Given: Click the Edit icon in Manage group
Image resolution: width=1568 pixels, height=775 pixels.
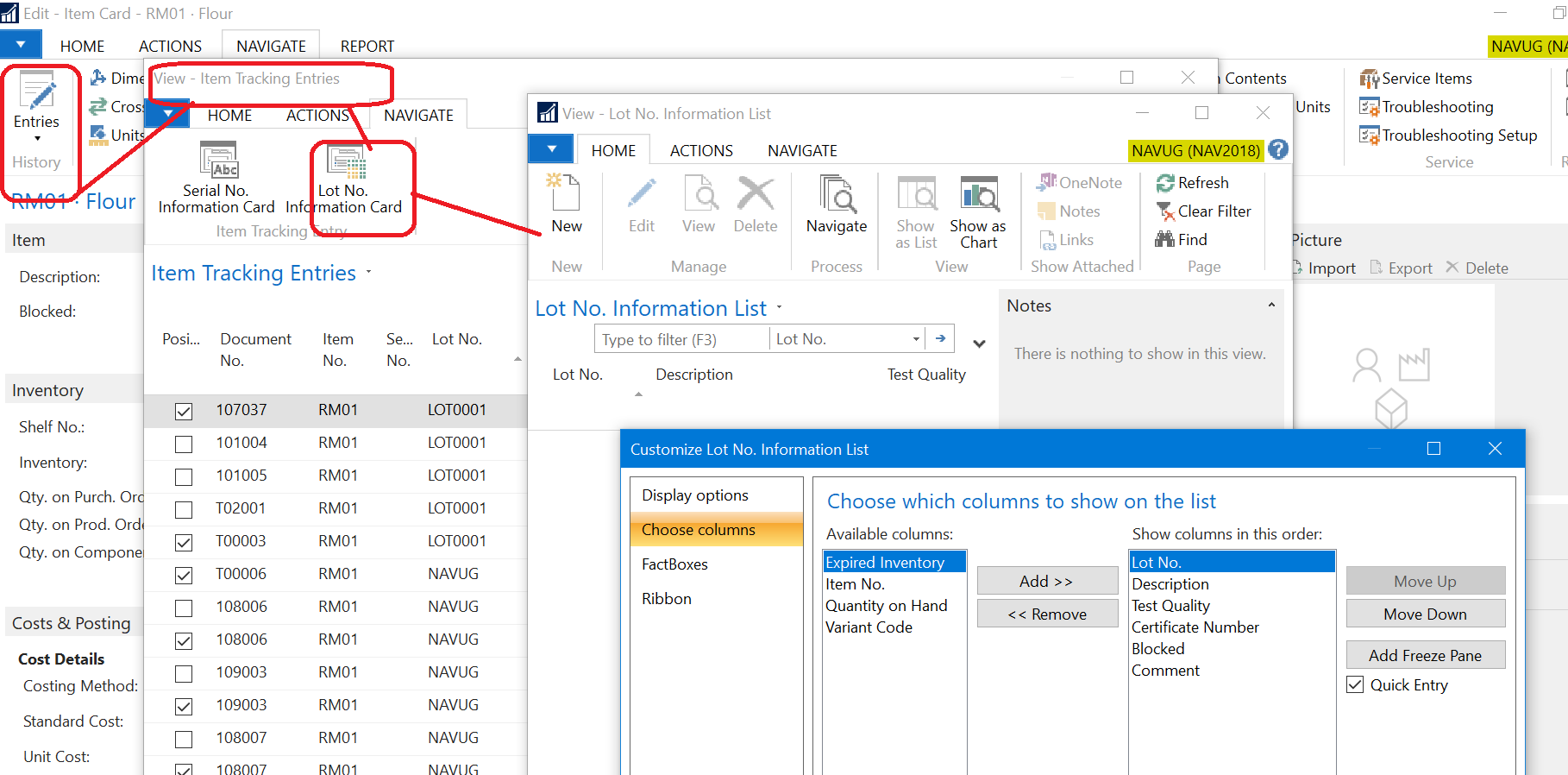Looking at the screenshot, I should [x=642, y=204].
